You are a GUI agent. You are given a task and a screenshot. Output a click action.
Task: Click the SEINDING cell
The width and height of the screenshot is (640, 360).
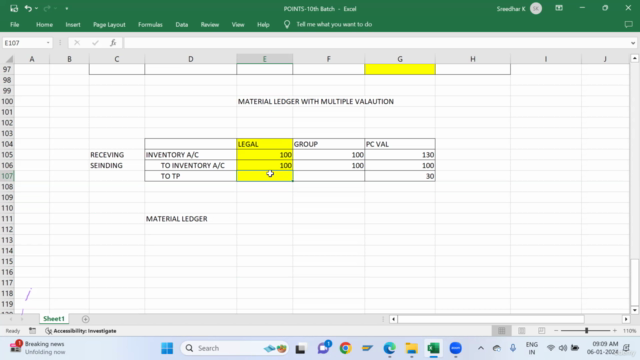(x=117, y=165)
